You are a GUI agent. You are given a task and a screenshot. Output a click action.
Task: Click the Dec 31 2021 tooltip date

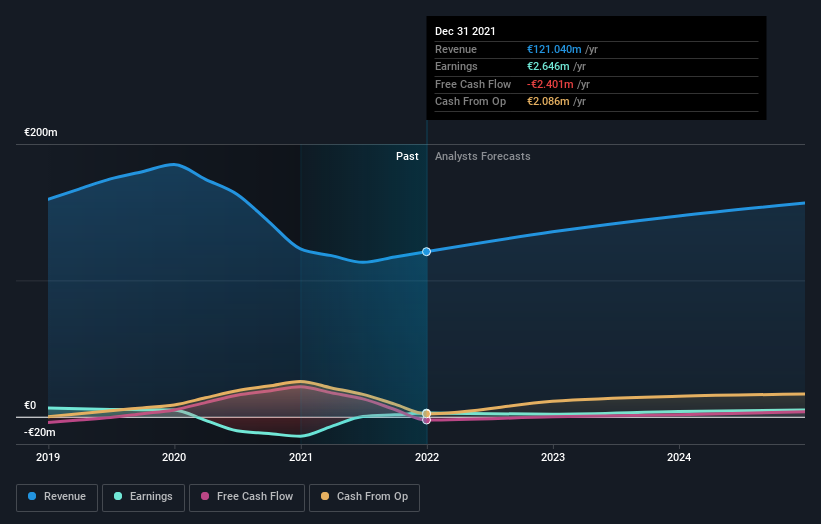click(x=465, y=31)
